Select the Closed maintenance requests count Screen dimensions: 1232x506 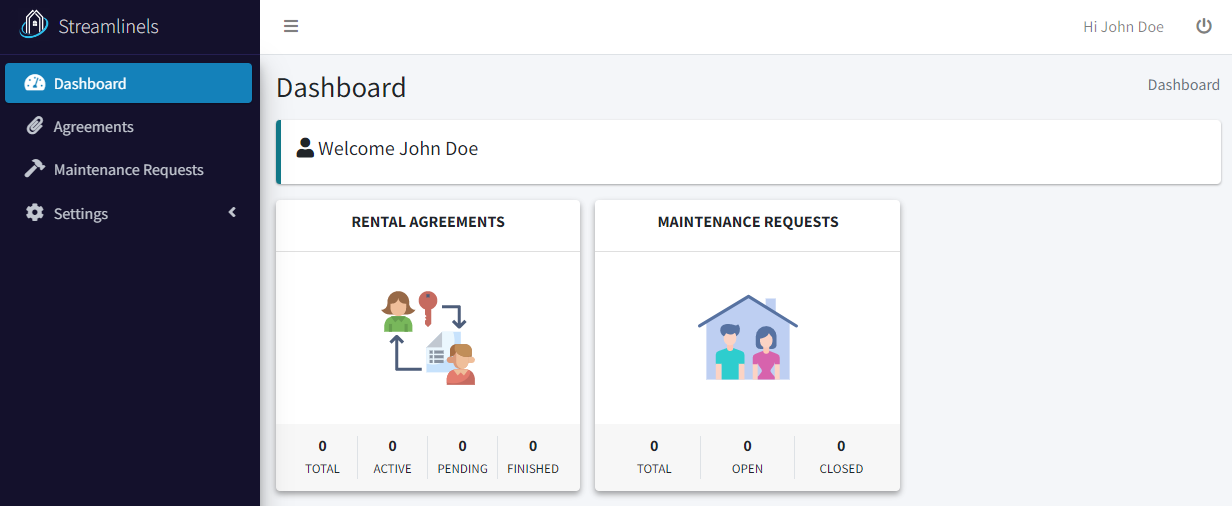click(x=841, y=457)
